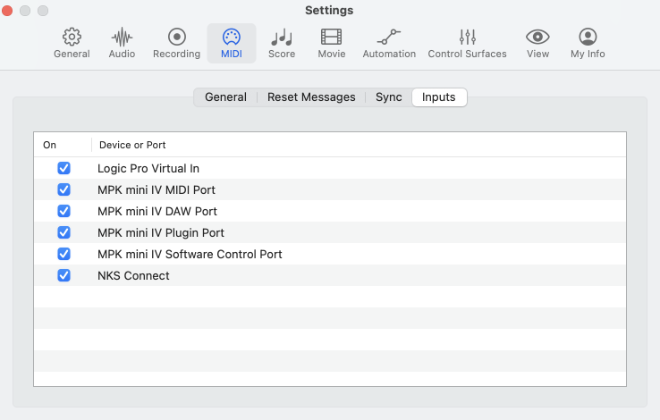Viewport: 660px width, 420px height.
Task: Select the NKS Connect row text
Action: [x=133, y=276]
